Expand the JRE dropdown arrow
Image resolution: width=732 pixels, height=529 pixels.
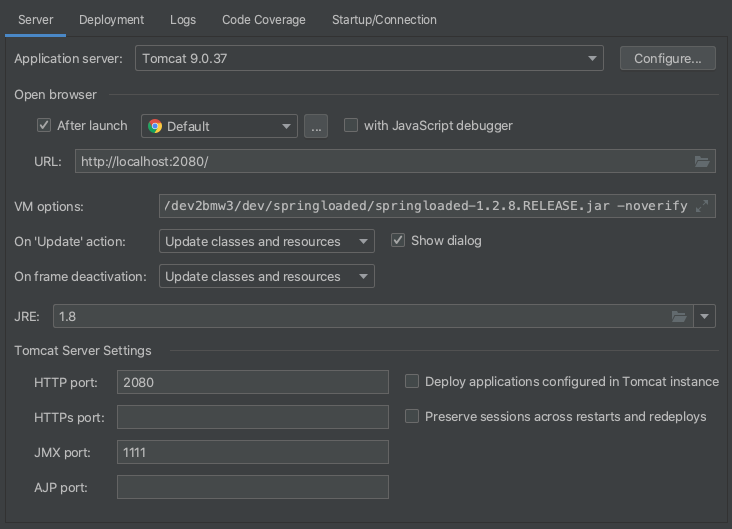tap(704, 317)
